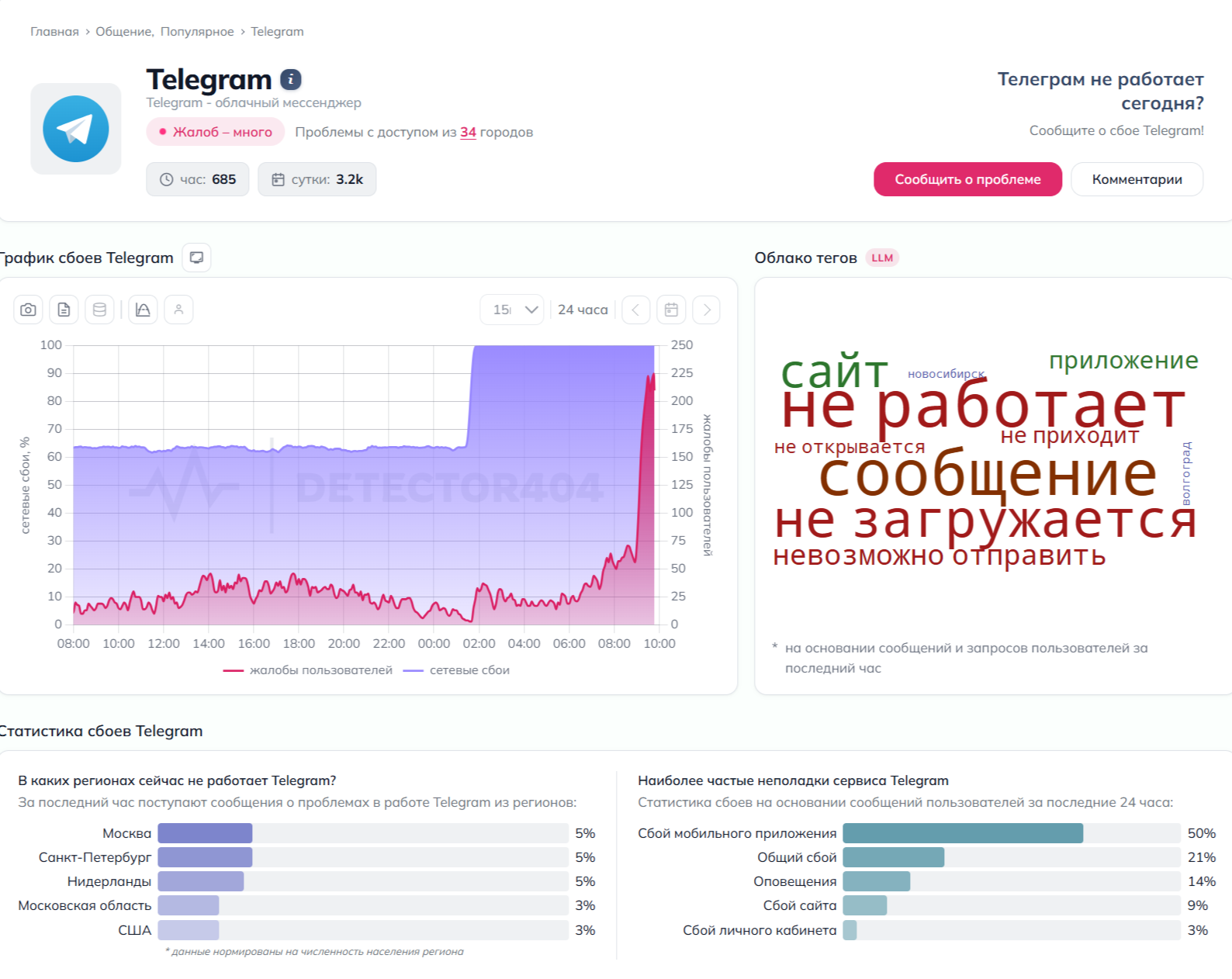
Task: Go to next chart period arrow
Action: [x=707, y=310]
